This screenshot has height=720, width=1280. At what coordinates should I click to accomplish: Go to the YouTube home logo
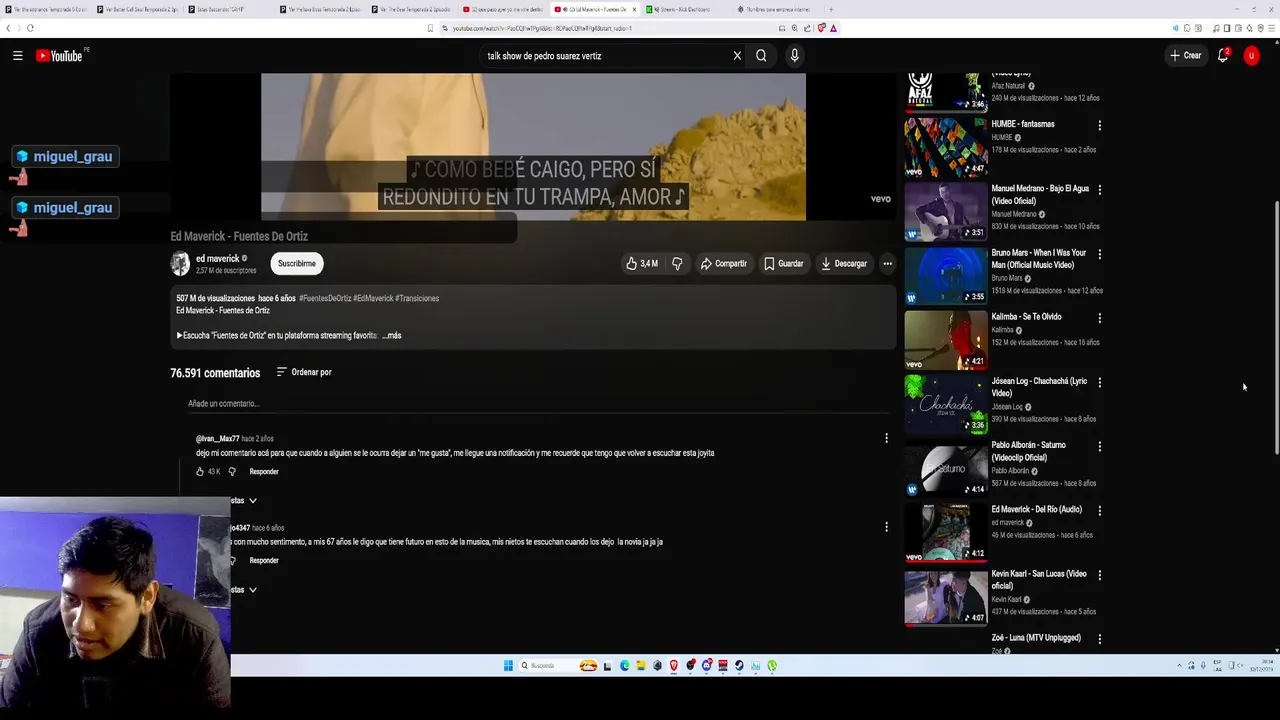coord(61,56)
